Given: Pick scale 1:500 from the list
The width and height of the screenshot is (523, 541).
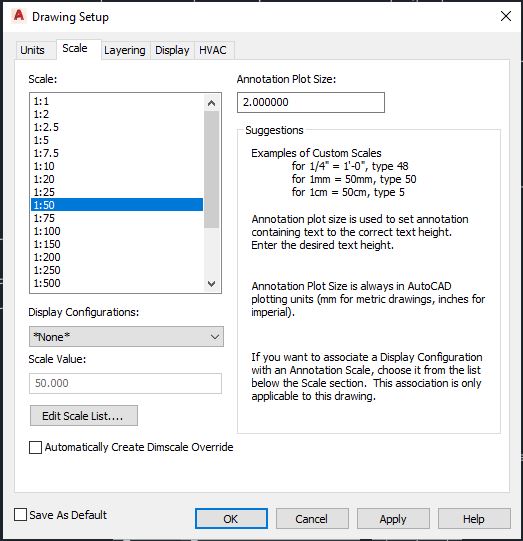Looking at the screenshot, I should coord(117,283).
